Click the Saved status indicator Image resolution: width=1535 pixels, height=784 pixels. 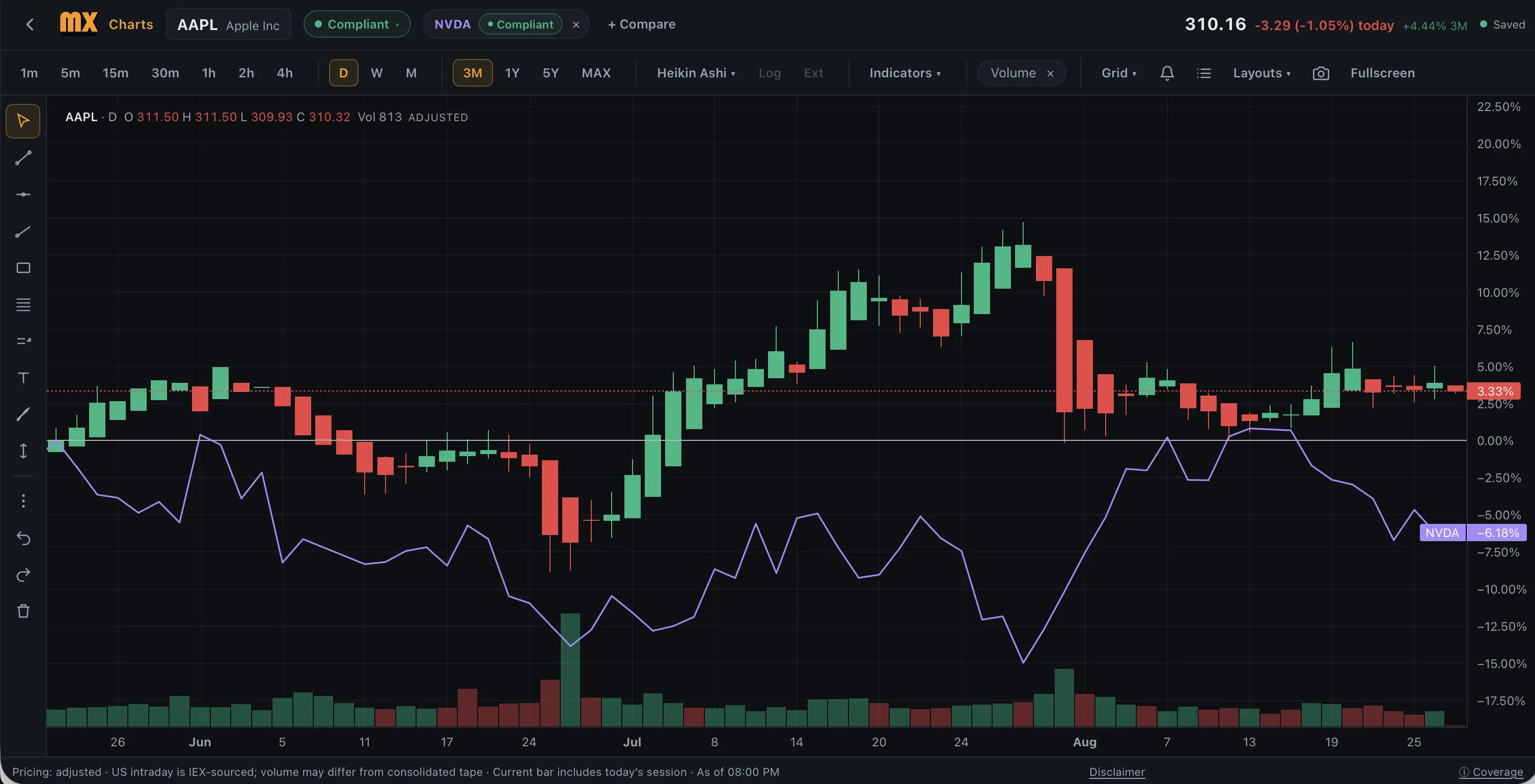[1503, 24]
